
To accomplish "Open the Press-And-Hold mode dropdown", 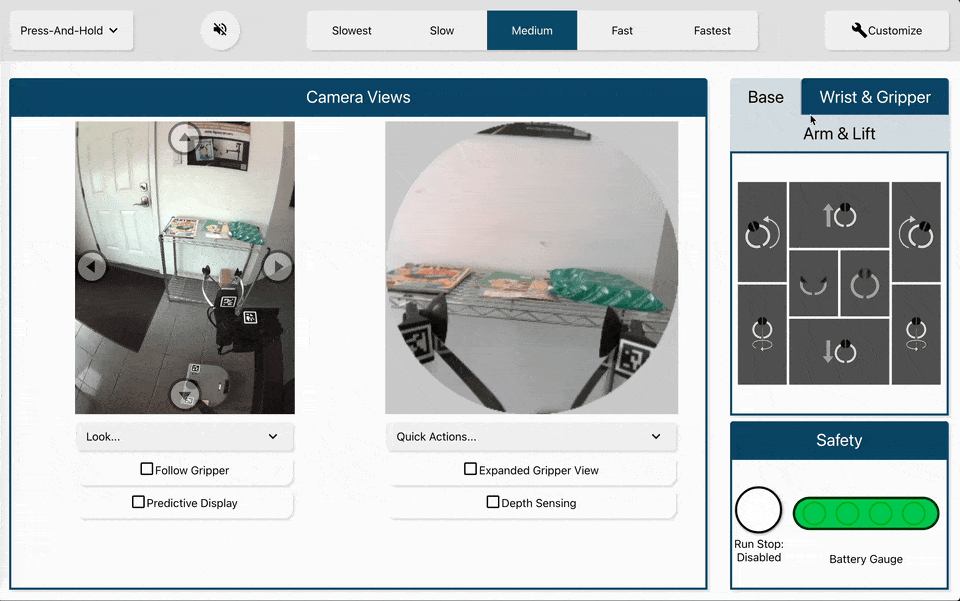I will (71, 30).
